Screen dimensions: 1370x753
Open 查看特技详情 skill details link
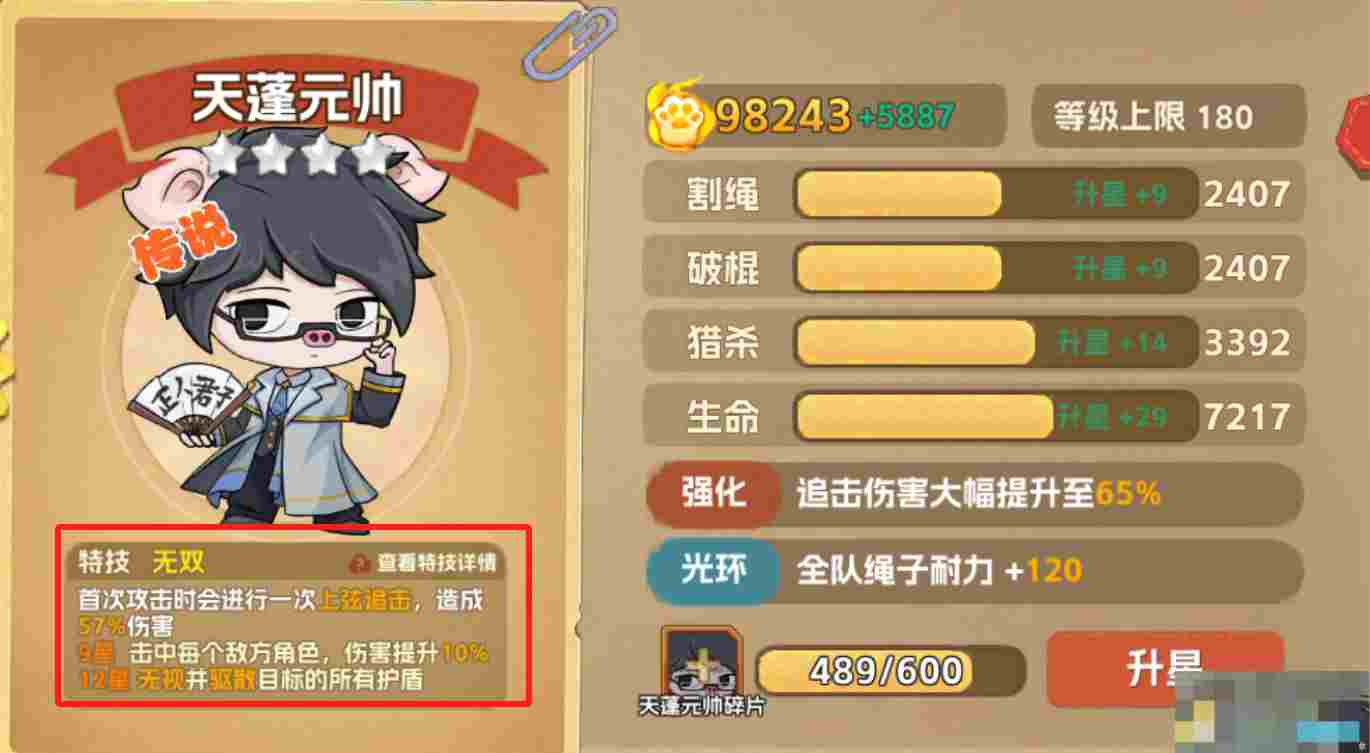pos(436,563)
